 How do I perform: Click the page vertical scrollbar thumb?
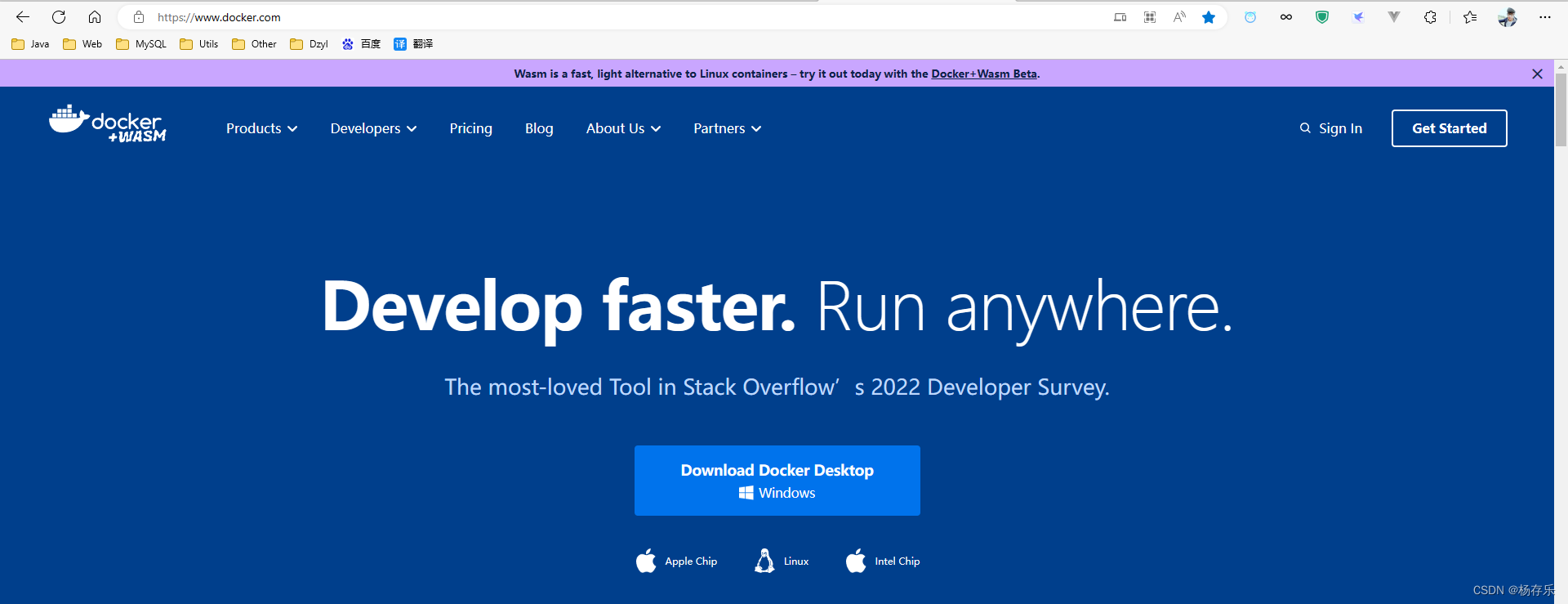pos(1561,110)
